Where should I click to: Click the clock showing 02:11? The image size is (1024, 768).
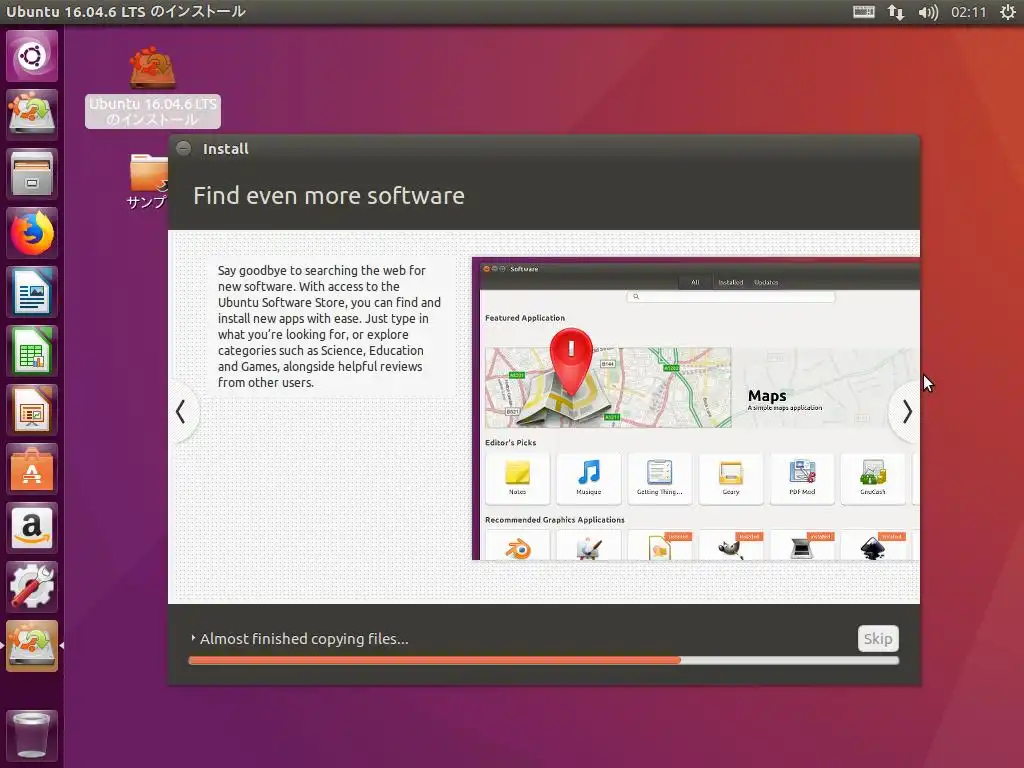[968, 12]
